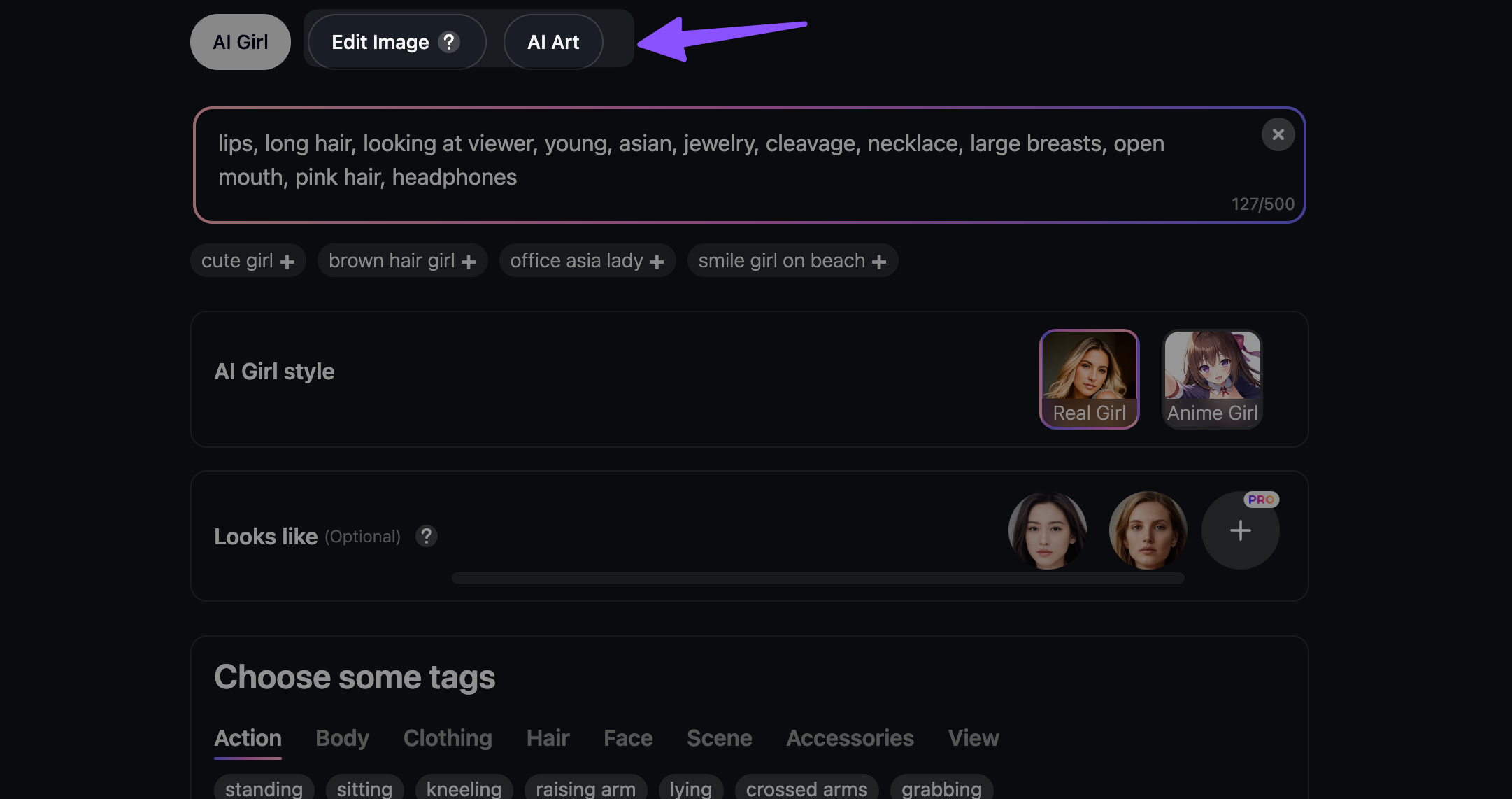Select the Anime Girl style
1512x799 pixels.
(1212, 379)
